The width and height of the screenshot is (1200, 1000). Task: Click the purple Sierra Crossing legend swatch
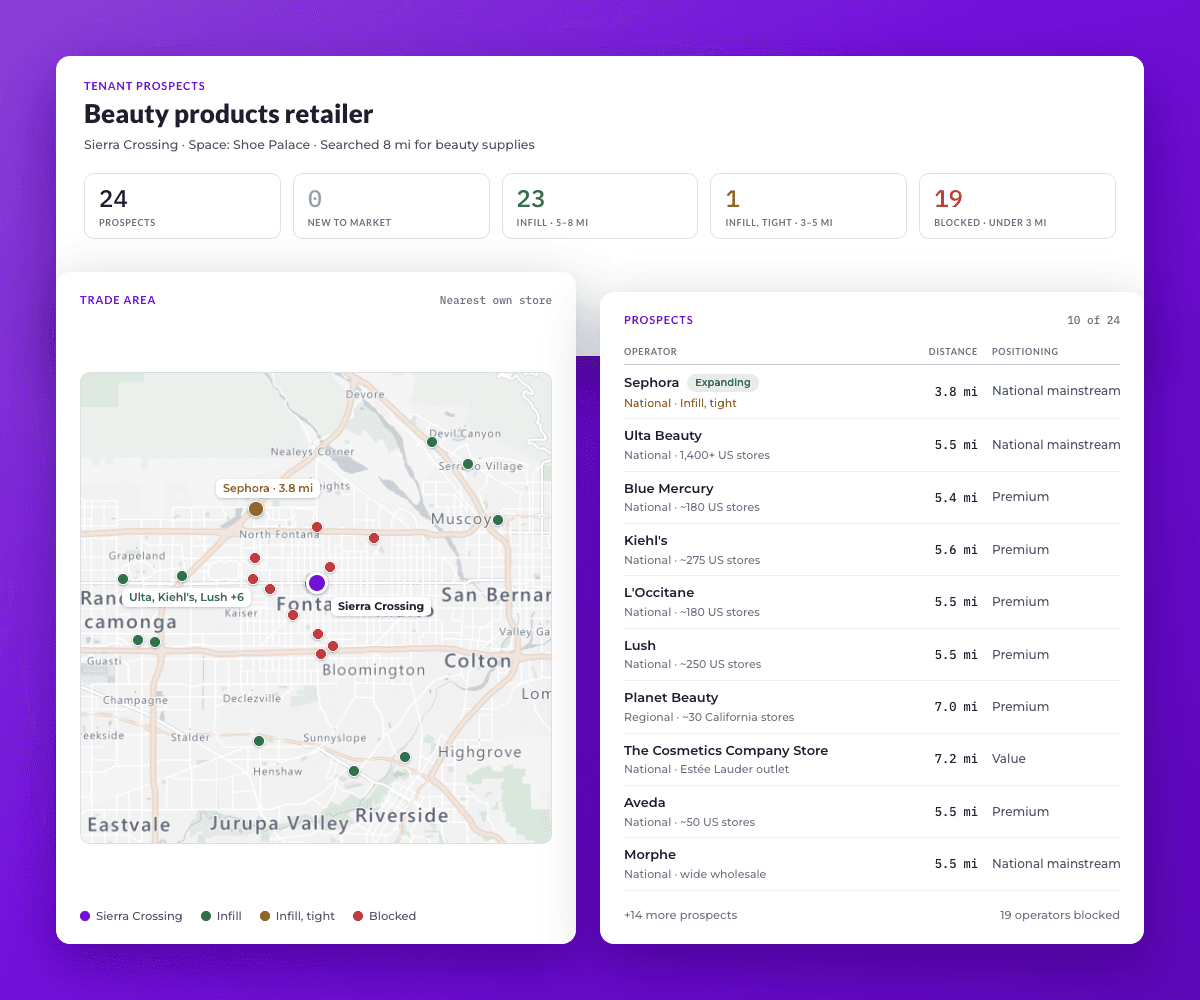tap(85, 916)
